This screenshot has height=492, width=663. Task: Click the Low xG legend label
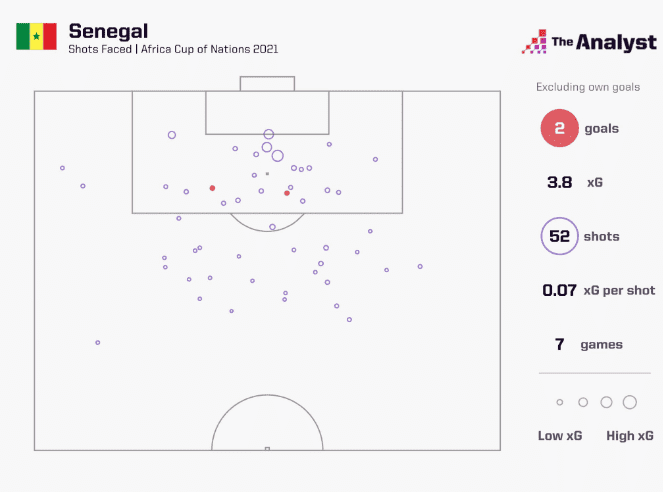coord(558,436)
